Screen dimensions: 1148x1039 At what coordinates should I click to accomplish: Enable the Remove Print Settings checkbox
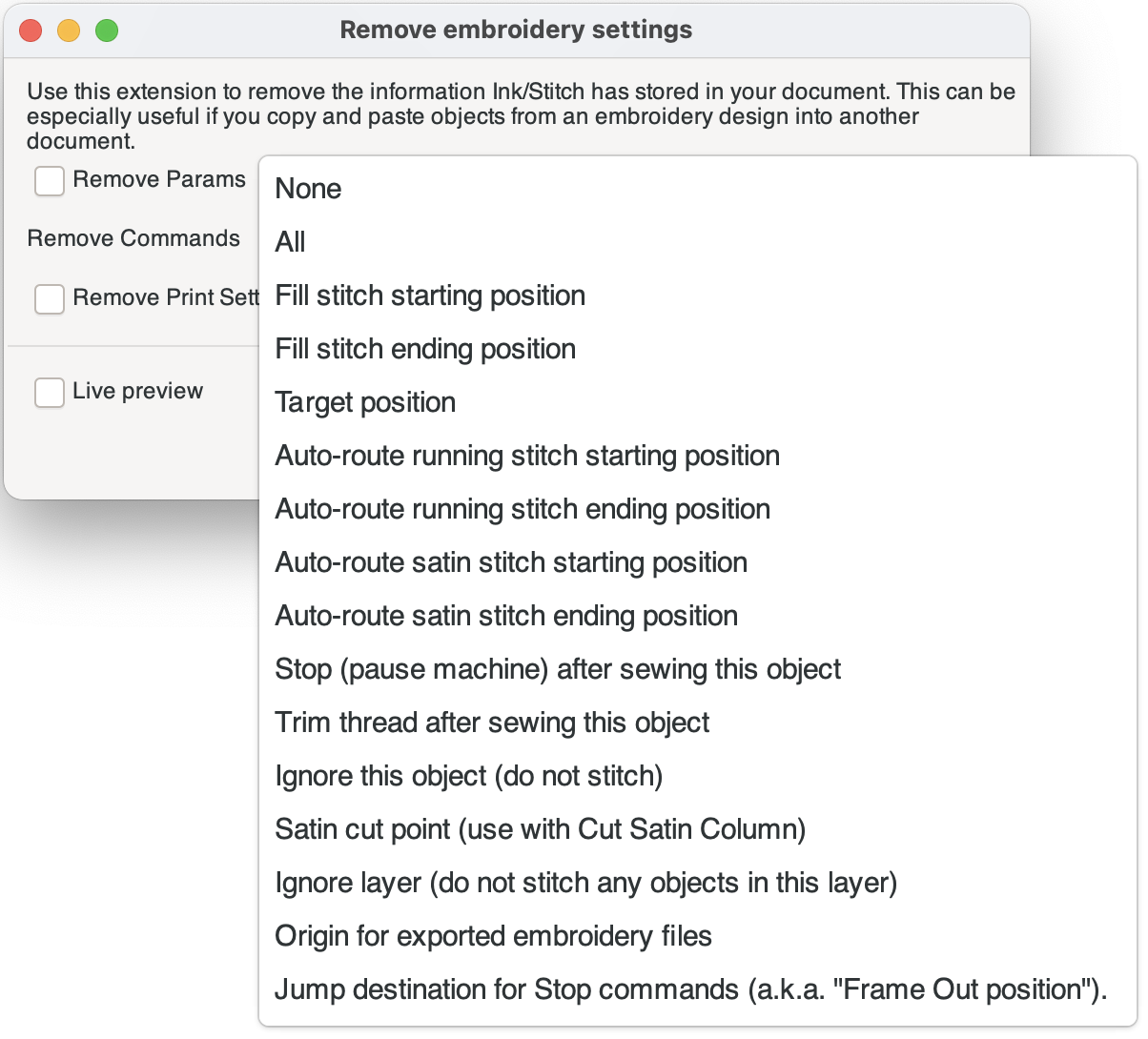coord(50,298)
